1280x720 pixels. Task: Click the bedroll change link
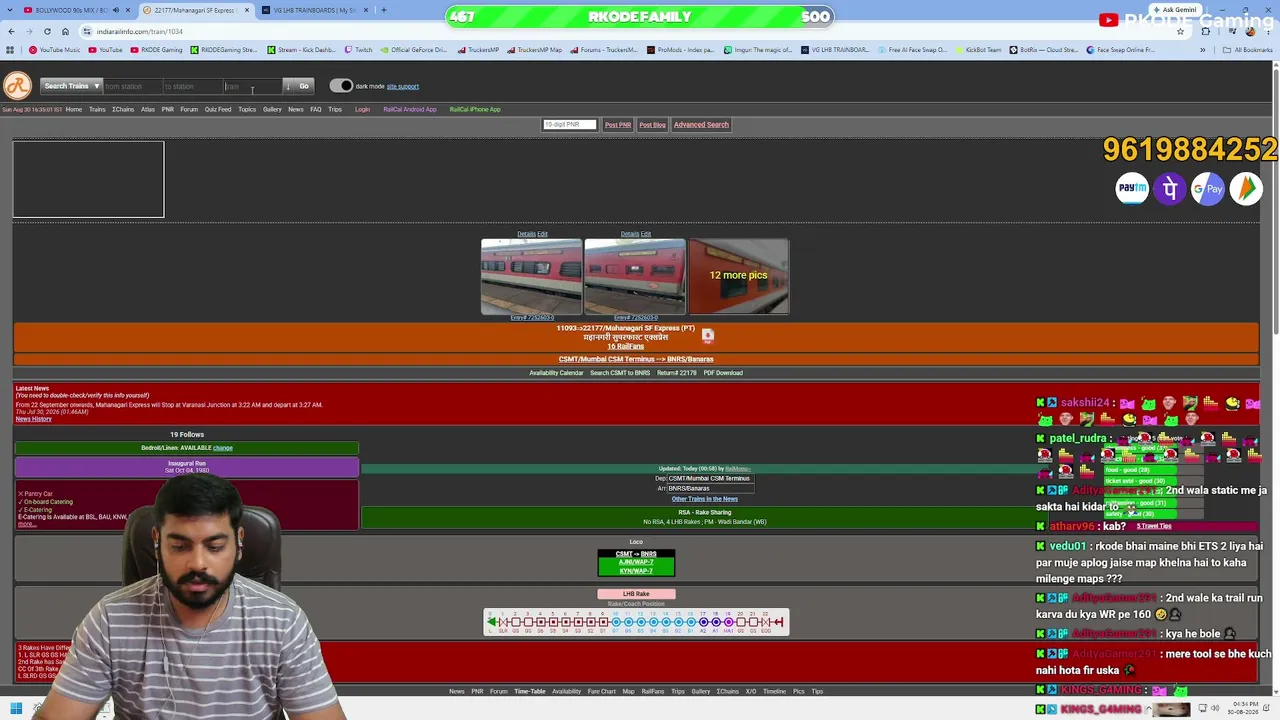tap(222, 448)
